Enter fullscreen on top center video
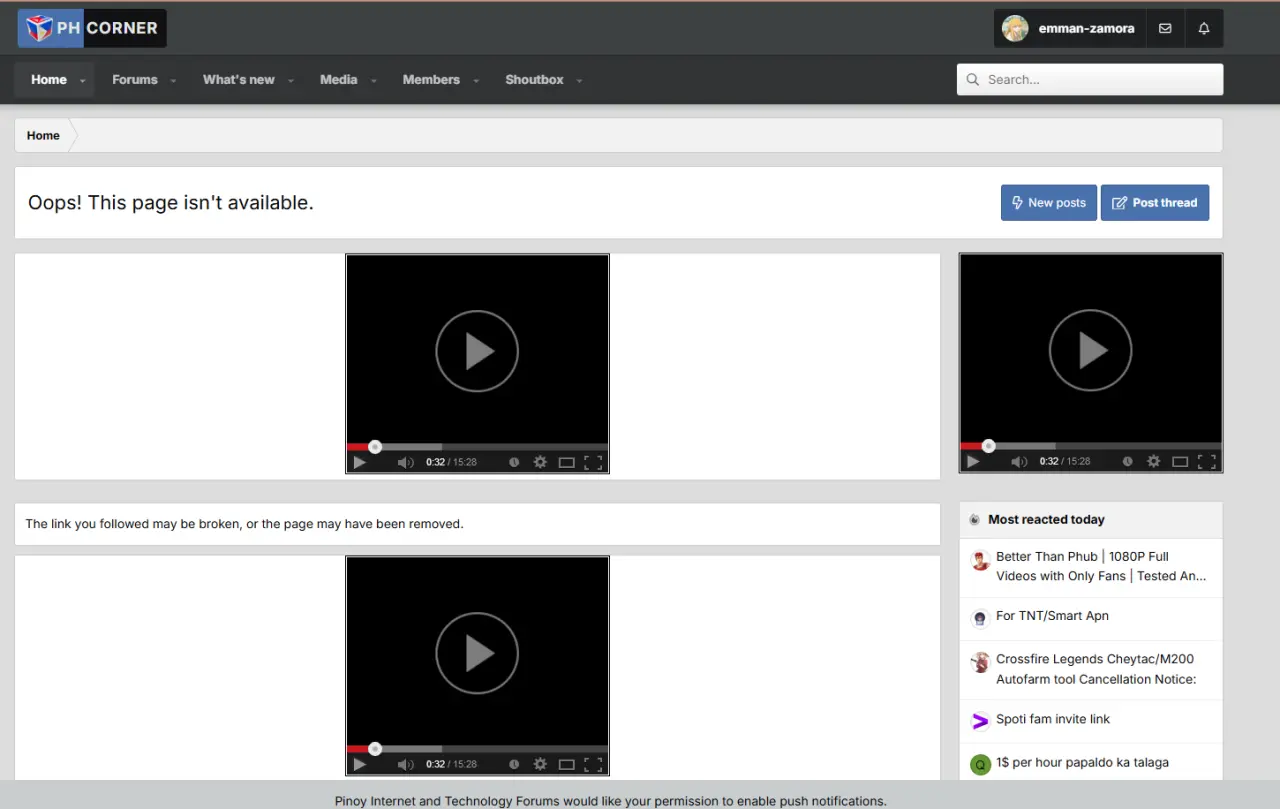 [593, 462]
